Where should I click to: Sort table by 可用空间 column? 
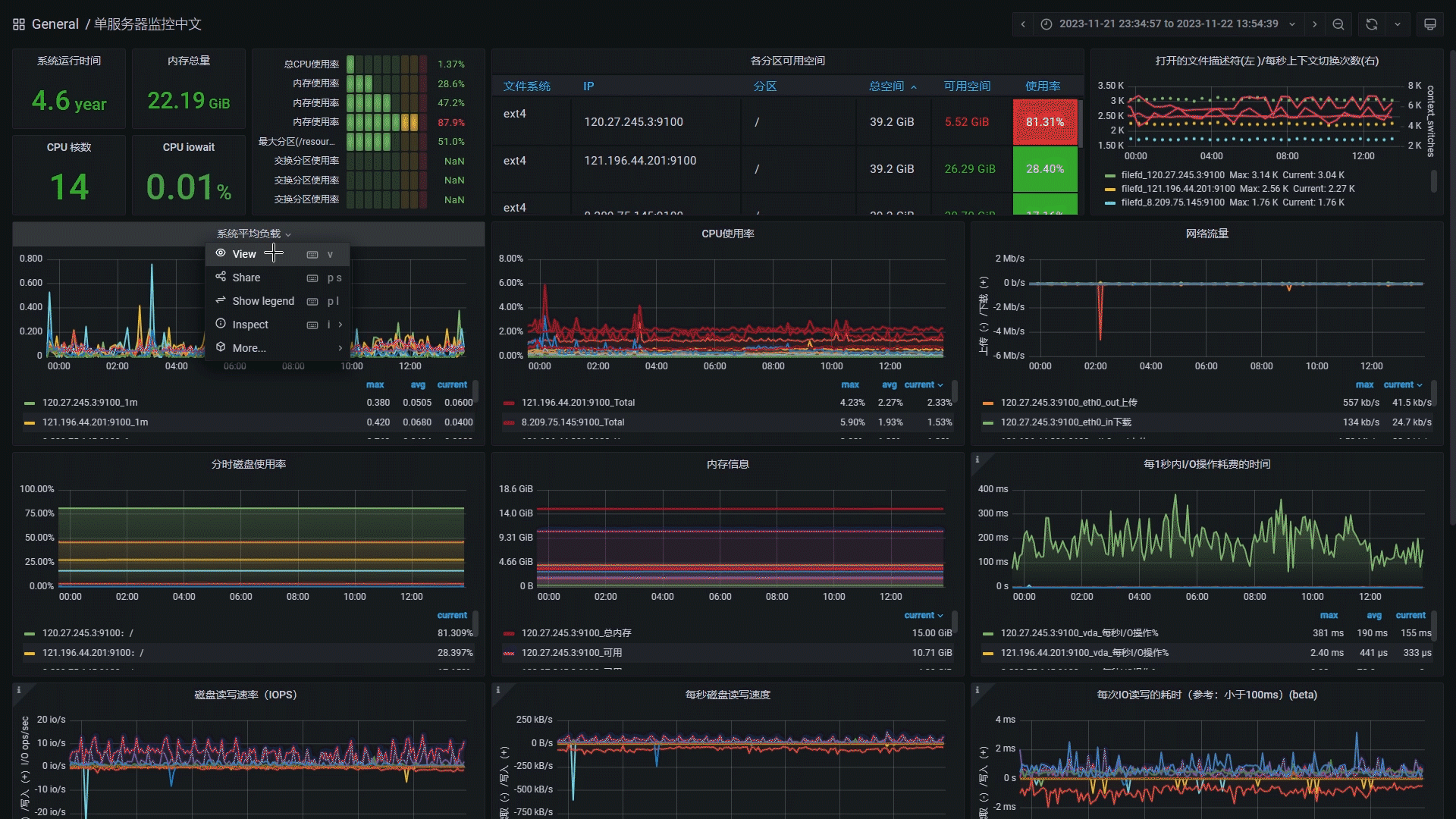(x=967, y=86)
